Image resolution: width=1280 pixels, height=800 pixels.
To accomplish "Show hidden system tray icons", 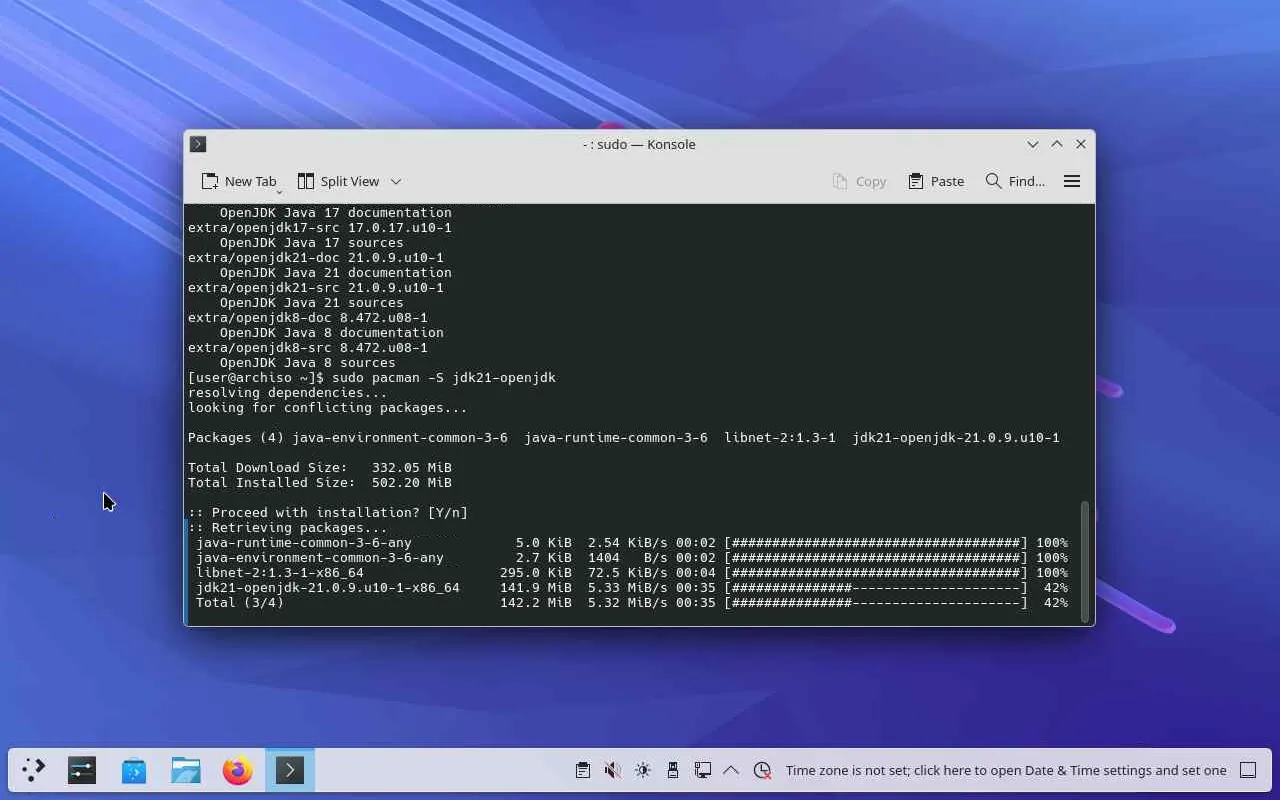I will [x=731, y=770].
